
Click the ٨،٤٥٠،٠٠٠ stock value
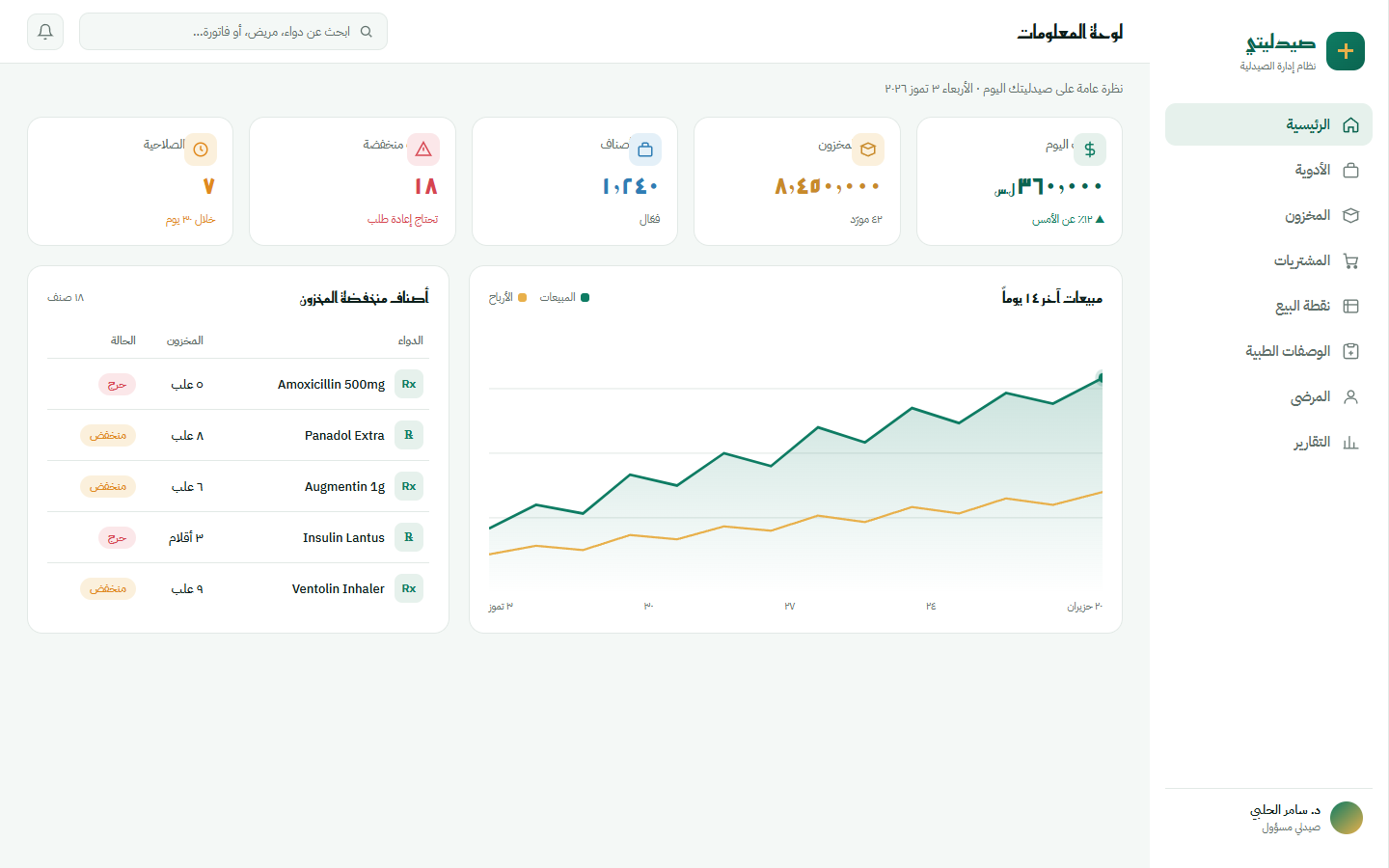point(828,186)
